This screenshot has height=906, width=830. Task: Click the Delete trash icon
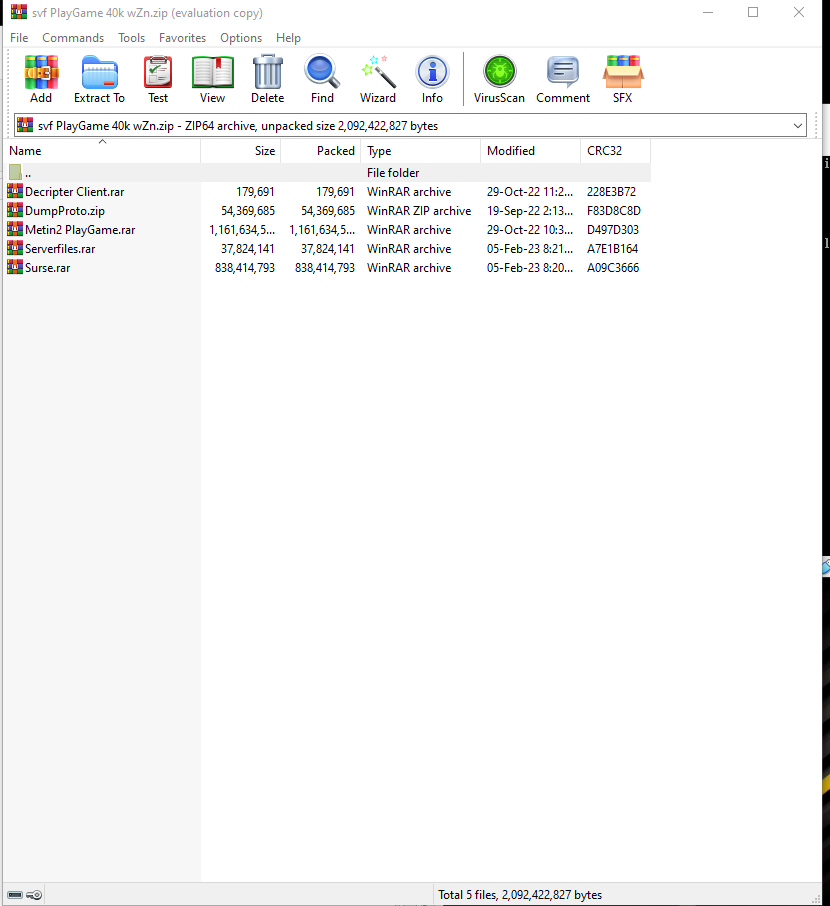tap(268, 72)
